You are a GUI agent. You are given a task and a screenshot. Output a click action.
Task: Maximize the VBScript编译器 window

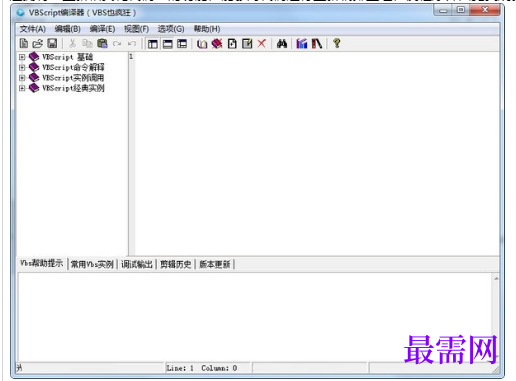pos(461,10)
